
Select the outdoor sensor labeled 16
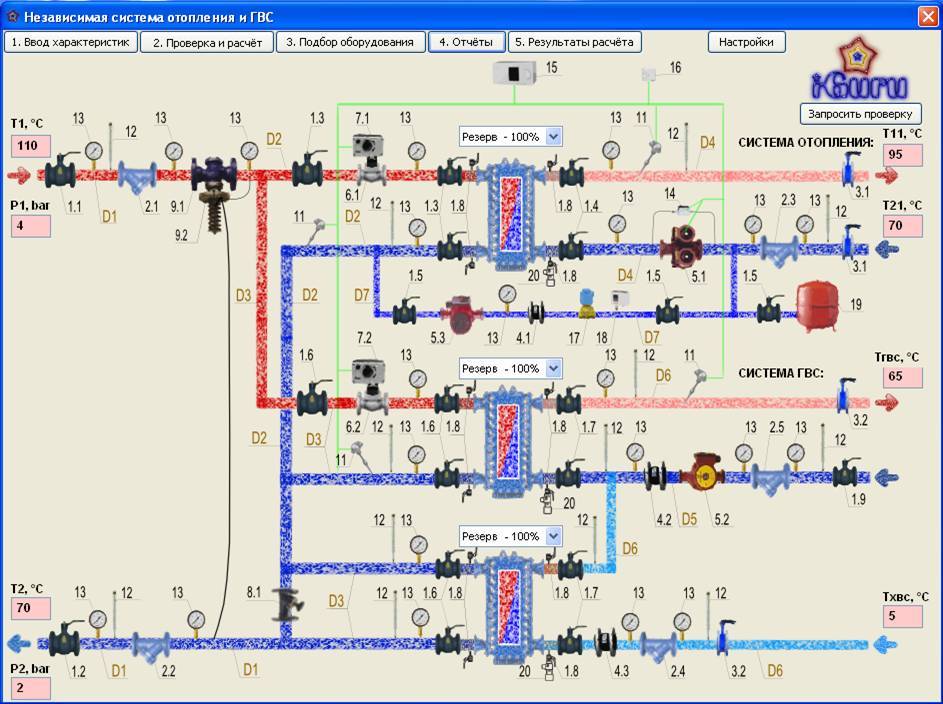(650, 74)
